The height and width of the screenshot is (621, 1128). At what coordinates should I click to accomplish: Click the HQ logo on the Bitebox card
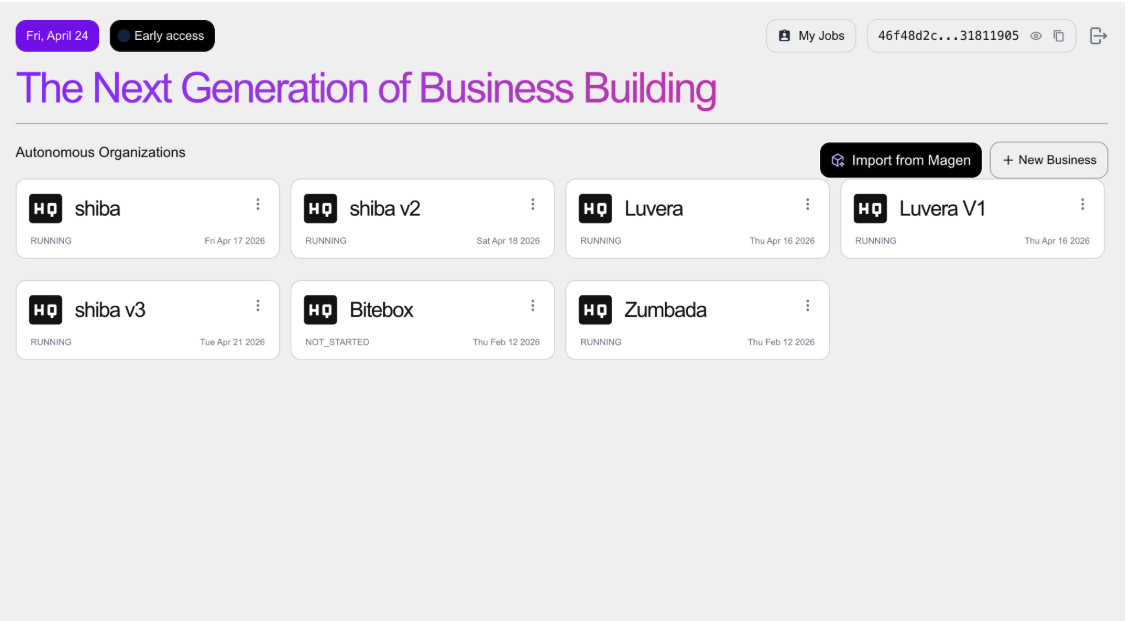(x=320, y=310)
